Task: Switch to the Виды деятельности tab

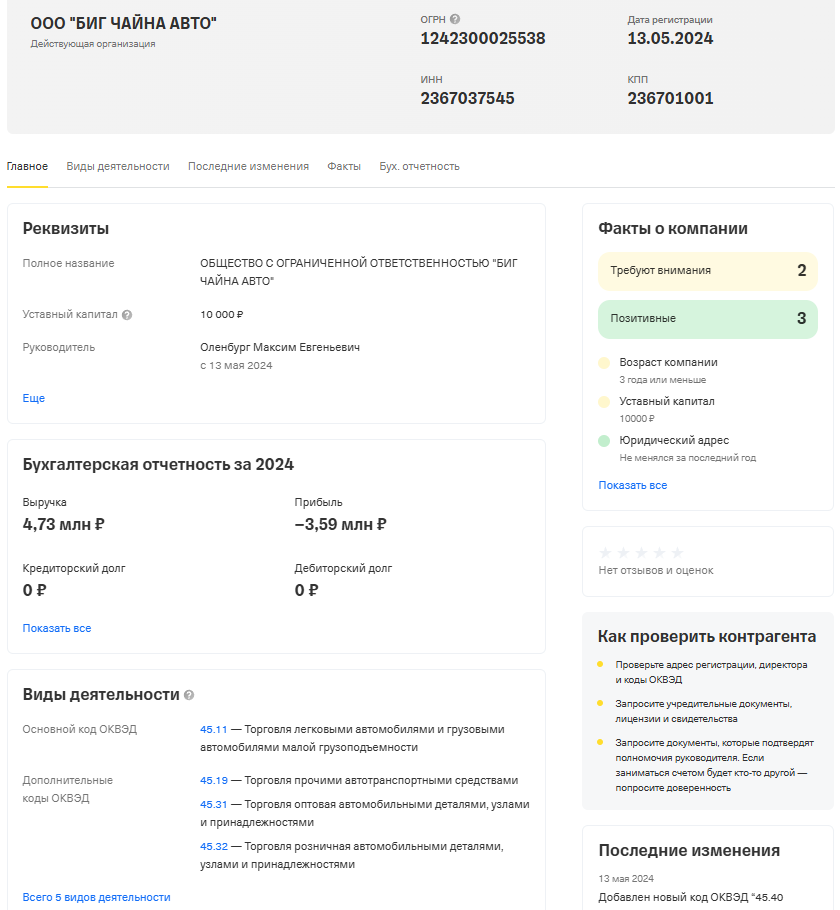Action: click(118, 167)
